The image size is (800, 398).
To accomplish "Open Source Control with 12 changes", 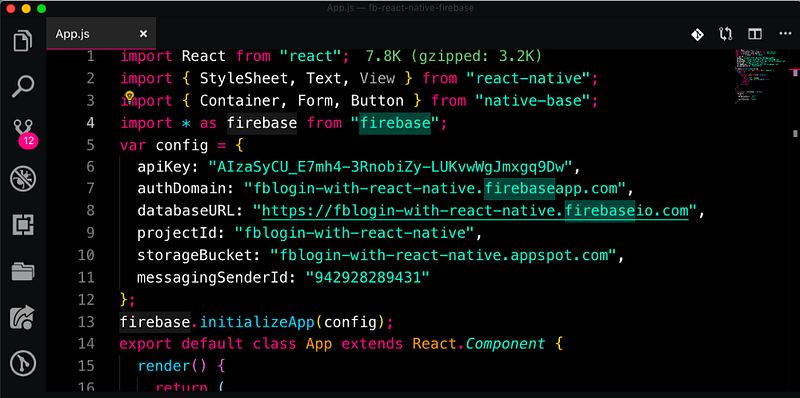I will coord(24,134).
